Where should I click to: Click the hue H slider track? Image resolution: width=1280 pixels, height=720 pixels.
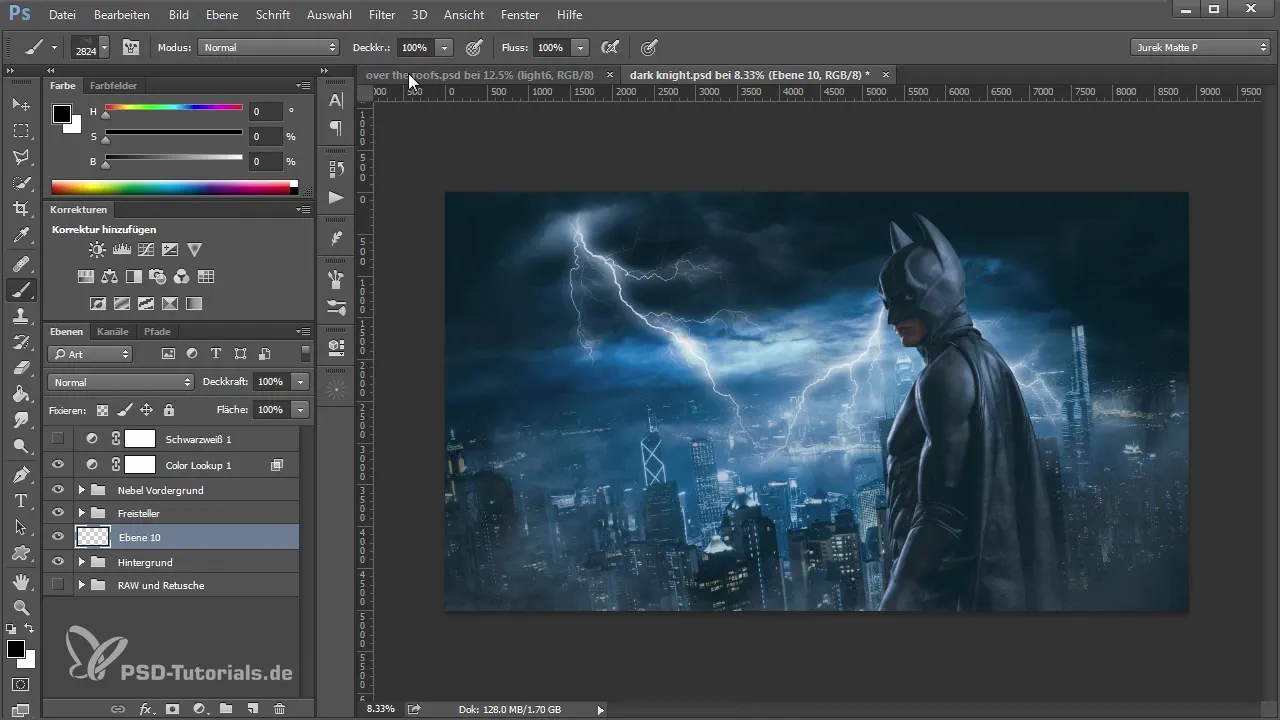pos(174,107)
